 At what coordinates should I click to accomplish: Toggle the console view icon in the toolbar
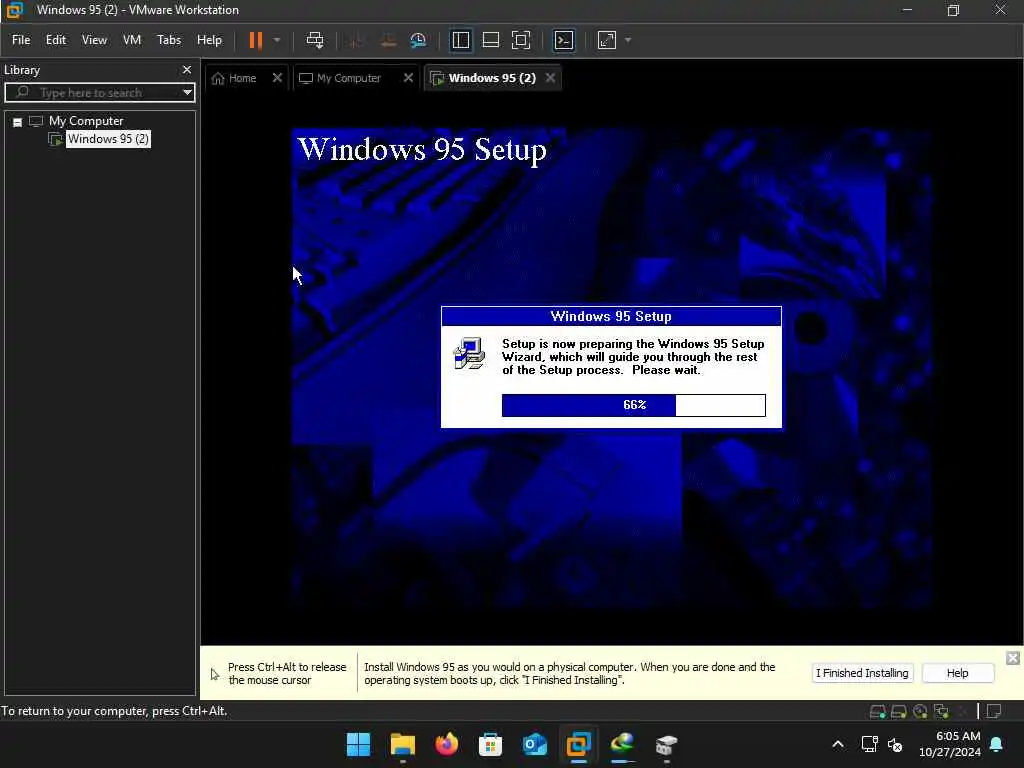pyautogui.click(x=564, y=40)
